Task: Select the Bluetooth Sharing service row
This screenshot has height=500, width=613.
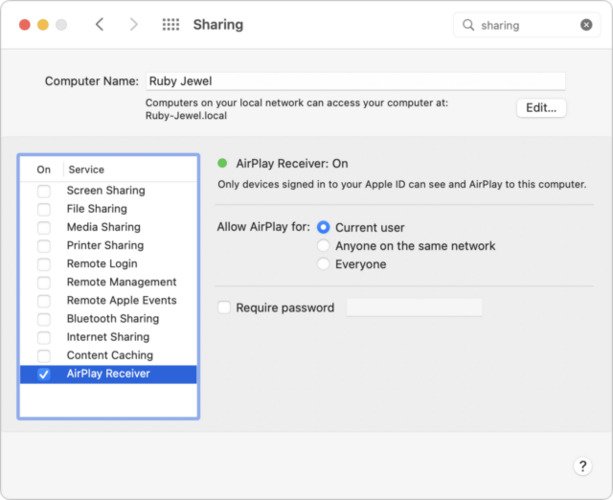Action: click(108, 319)
